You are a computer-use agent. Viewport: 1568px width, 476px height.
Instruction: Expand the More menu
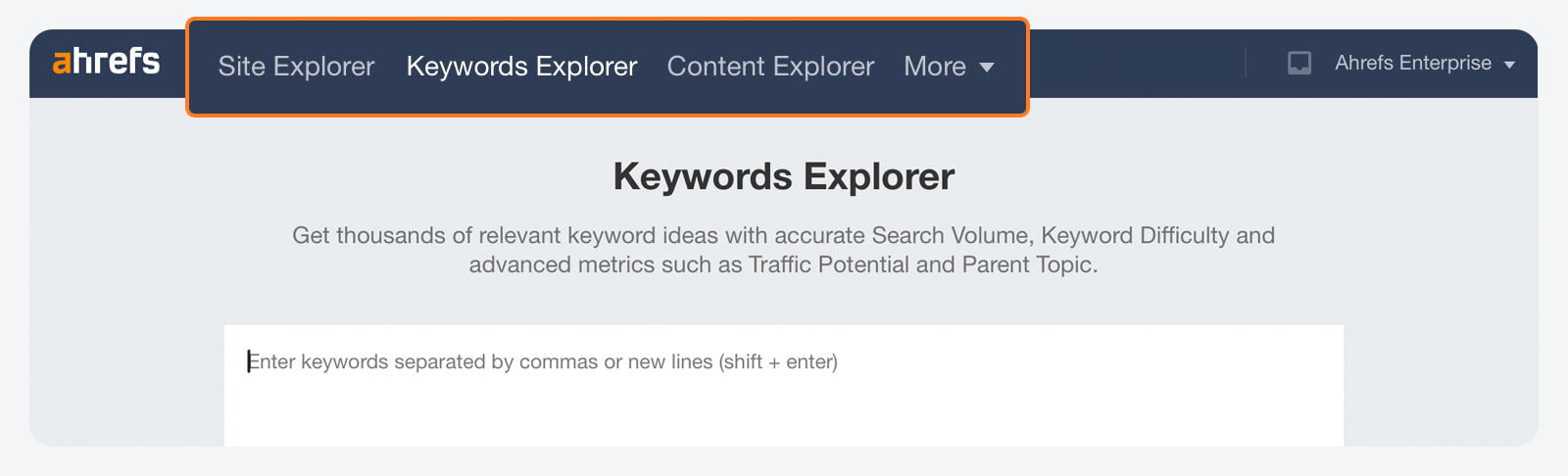(x=949, y=67)
